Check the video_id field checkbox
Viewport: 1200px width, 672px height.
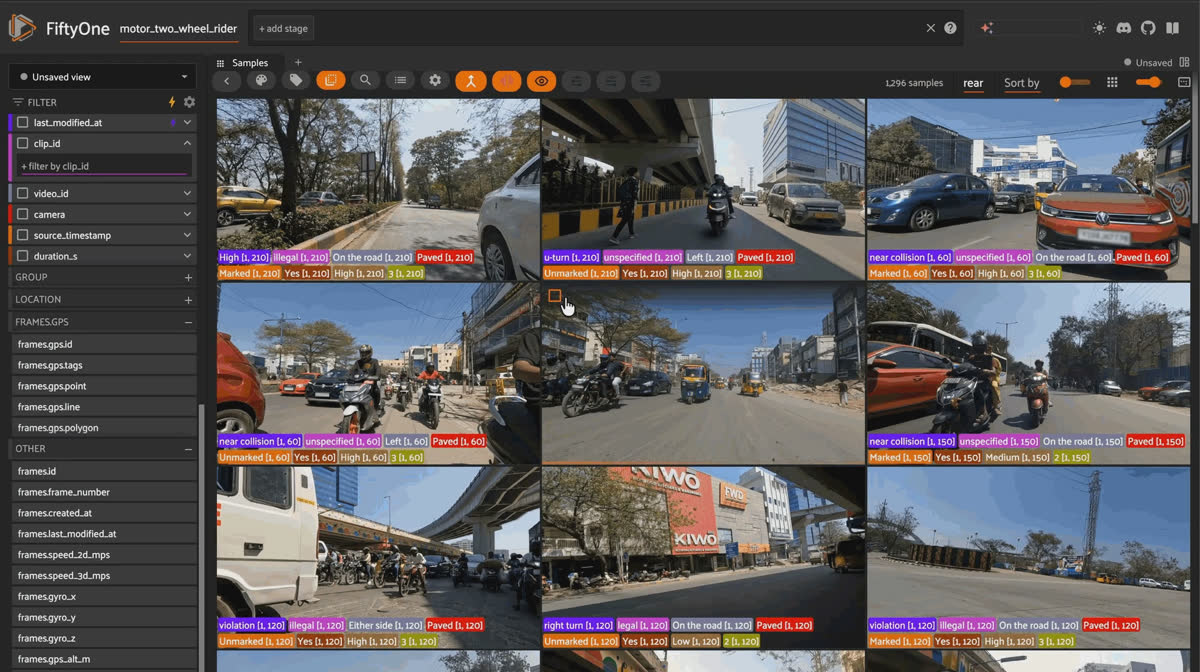[x=23, y=193]
